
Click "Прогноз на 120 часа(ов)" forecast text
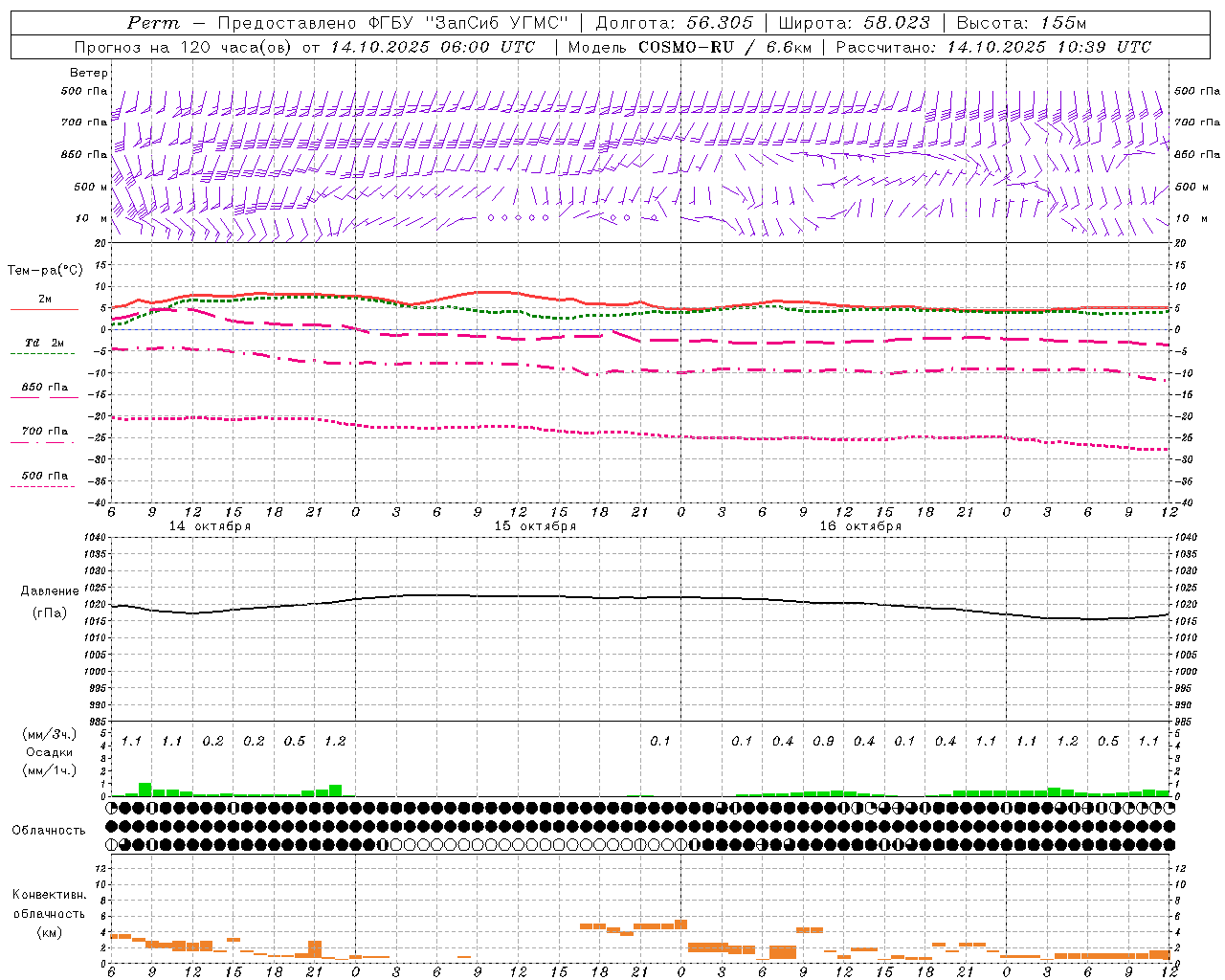pyautogui.click(x=184, y=47)
